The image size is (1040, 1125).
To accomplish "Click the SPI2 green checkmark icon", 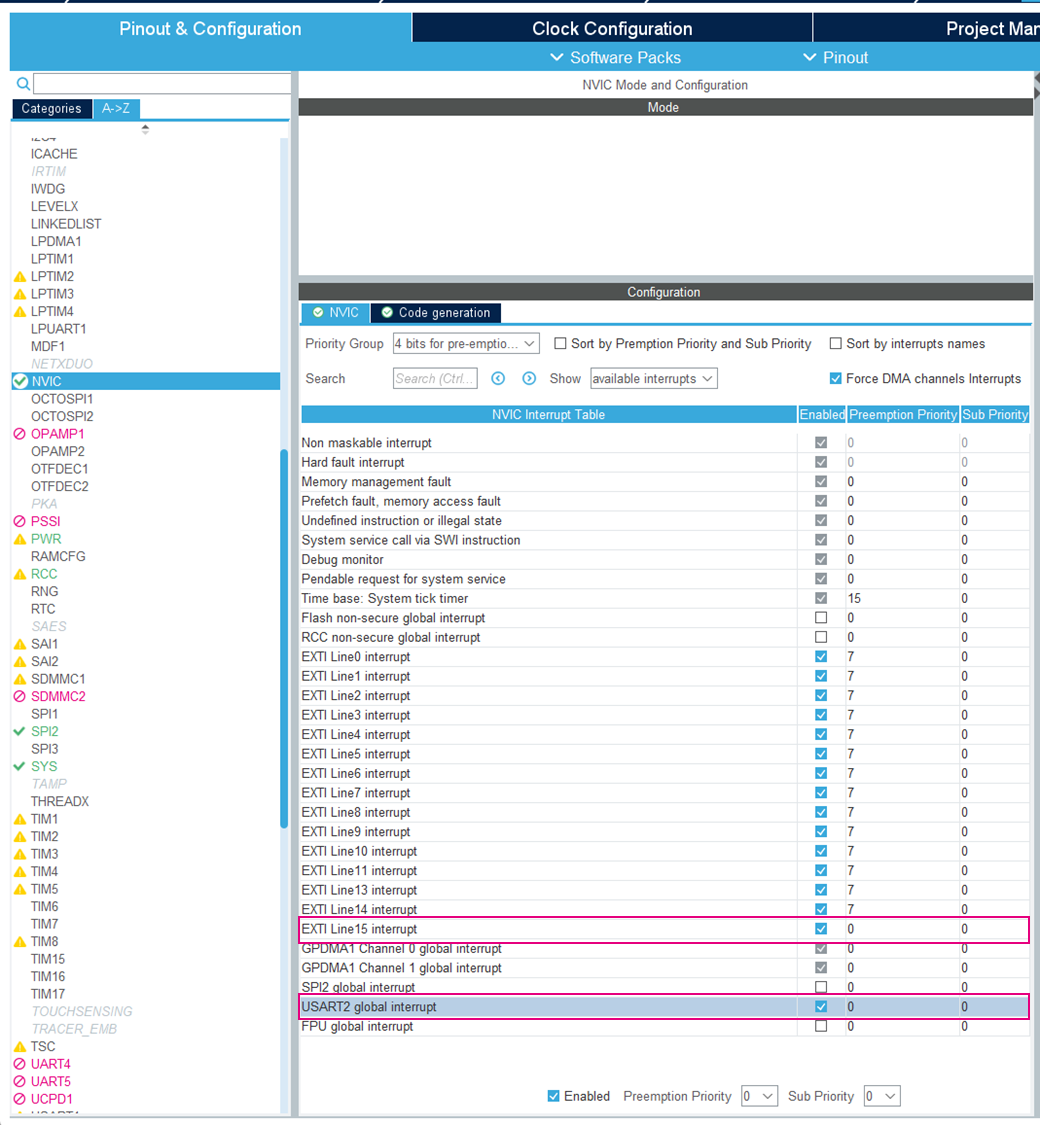I will click(20, 731).
